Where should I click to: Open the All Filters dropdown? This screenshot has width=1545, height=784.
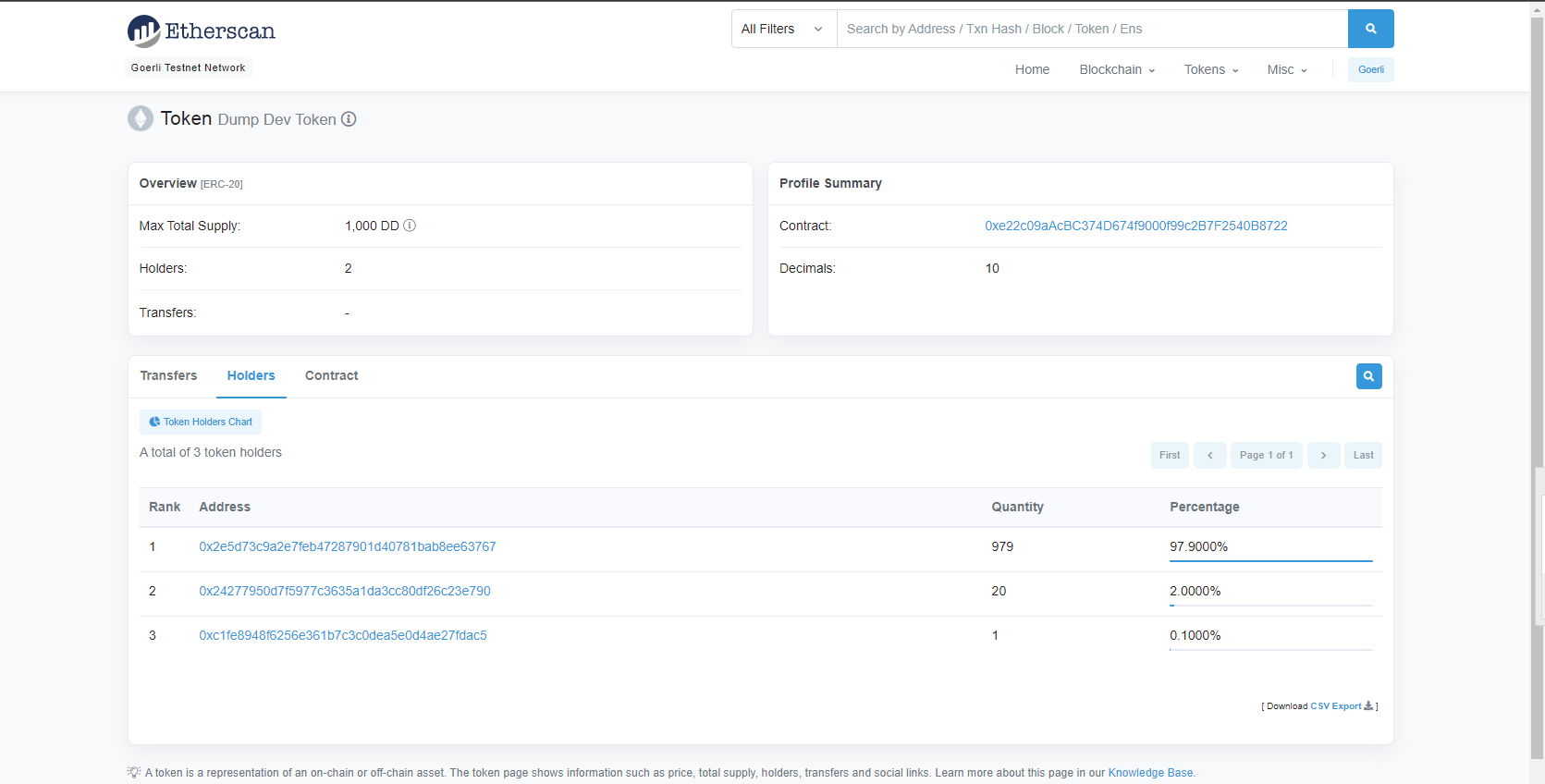click(x=783, y=29)
